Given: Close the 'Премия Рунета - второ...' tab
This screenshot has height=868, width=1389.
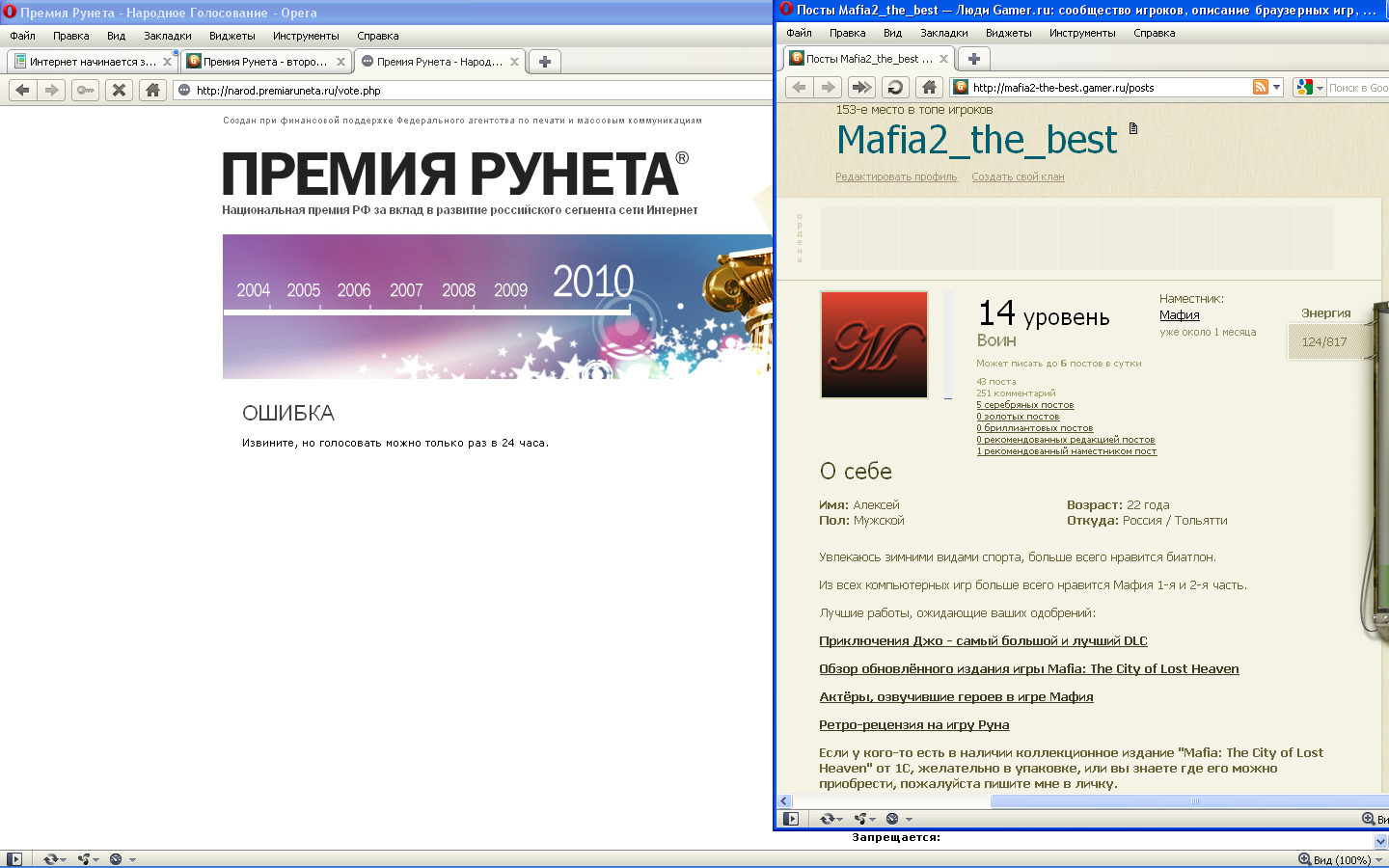Looking at the screenshot, I should click(340, 62).
